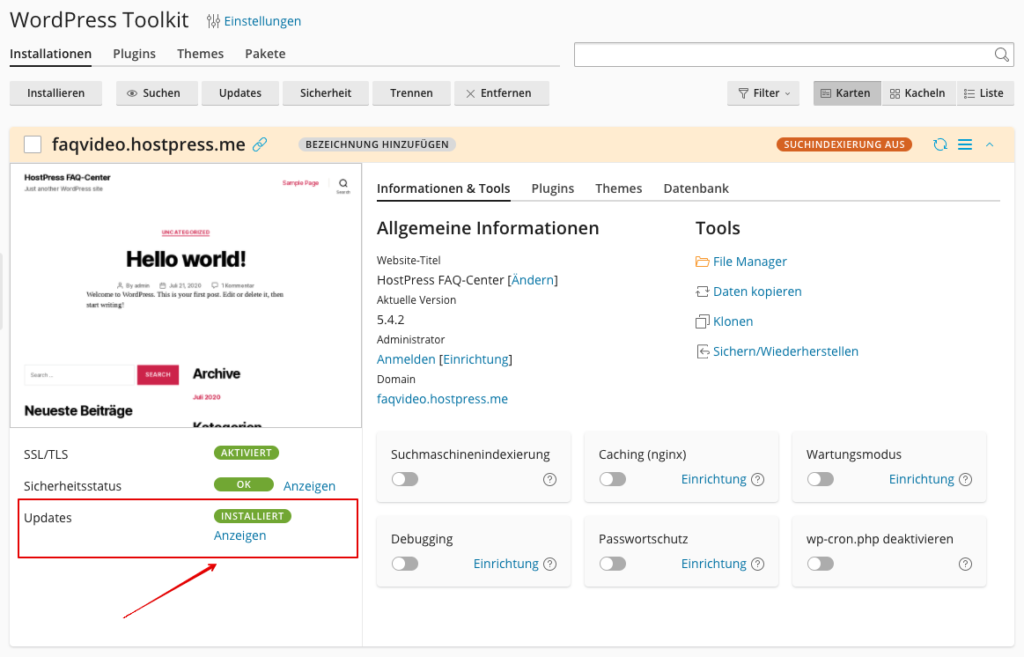The height and width of the screenshot is (657, 1024).
Task: Toggle Caching (nginx) switch
Action: pyautogui.click(x=613, y=479)
